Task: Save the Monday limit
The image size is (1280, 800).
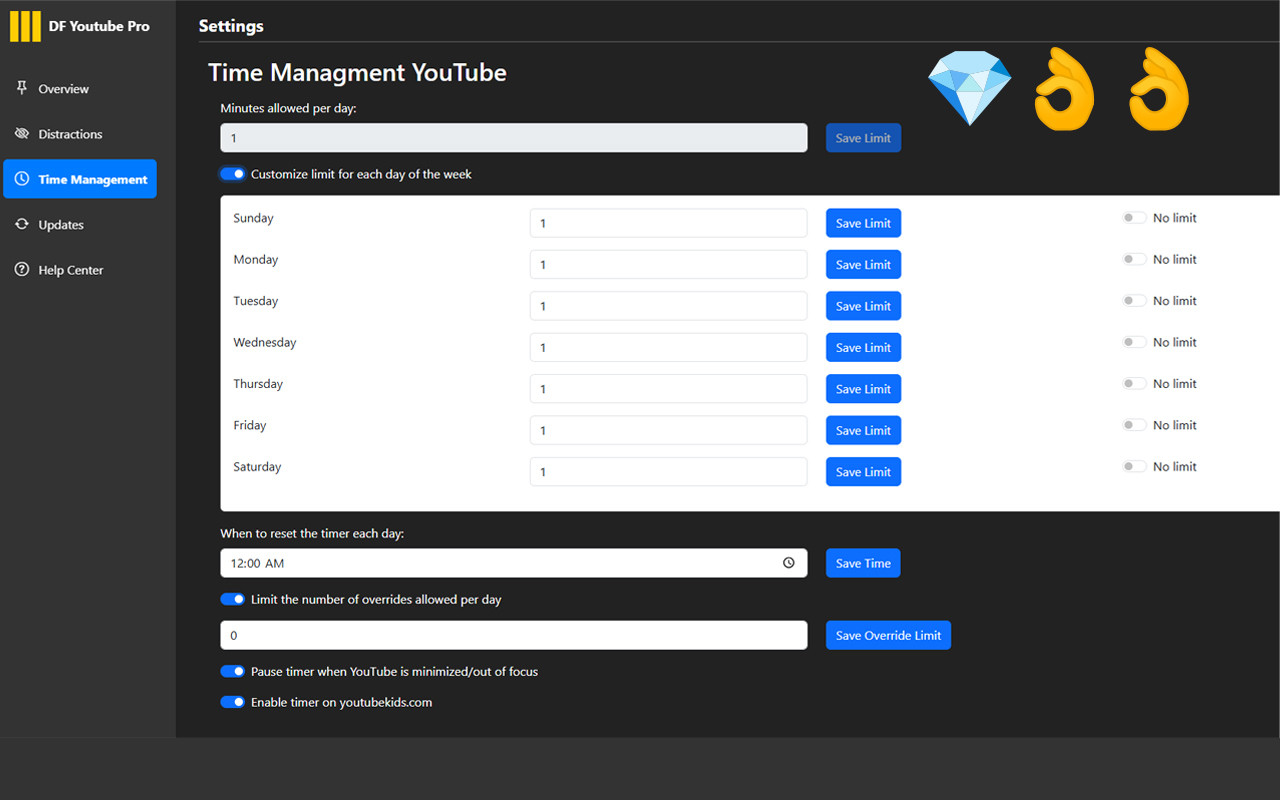Action: pos(863,265)
